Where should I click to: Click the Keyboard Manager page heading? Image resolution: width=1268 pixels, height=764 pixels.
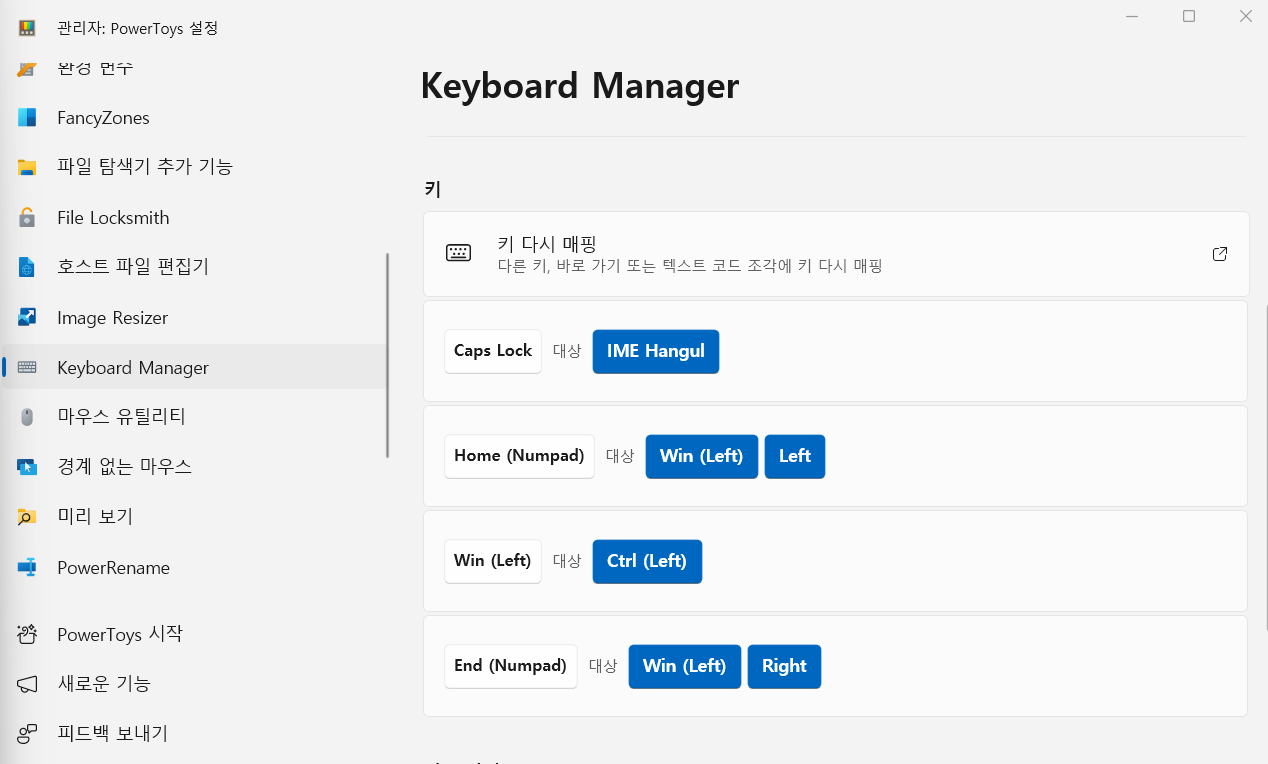point(580,86)
